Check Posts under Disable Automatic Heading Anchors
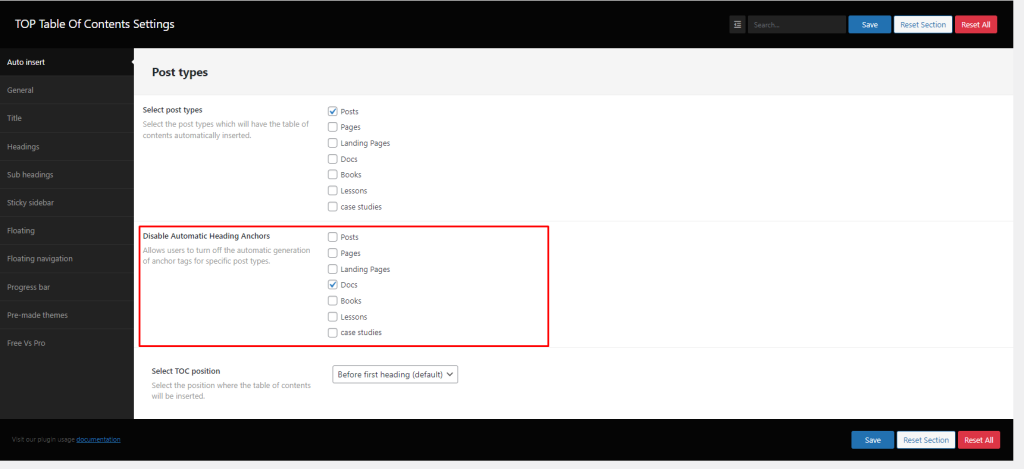Image resolution: width=1024 pixels, height=469 pixels. coord(332,237)
